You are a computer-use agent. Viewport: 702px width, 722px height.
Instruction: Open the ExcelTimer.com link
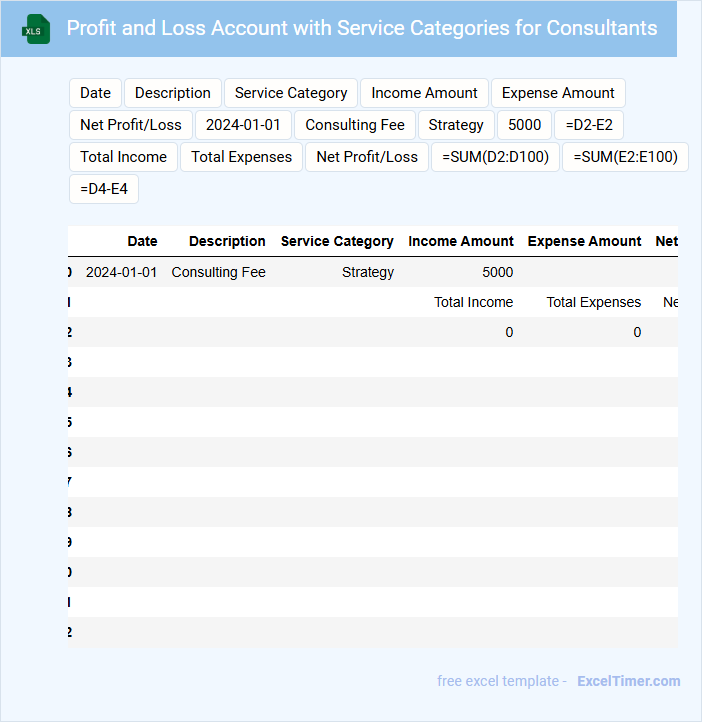628,681
